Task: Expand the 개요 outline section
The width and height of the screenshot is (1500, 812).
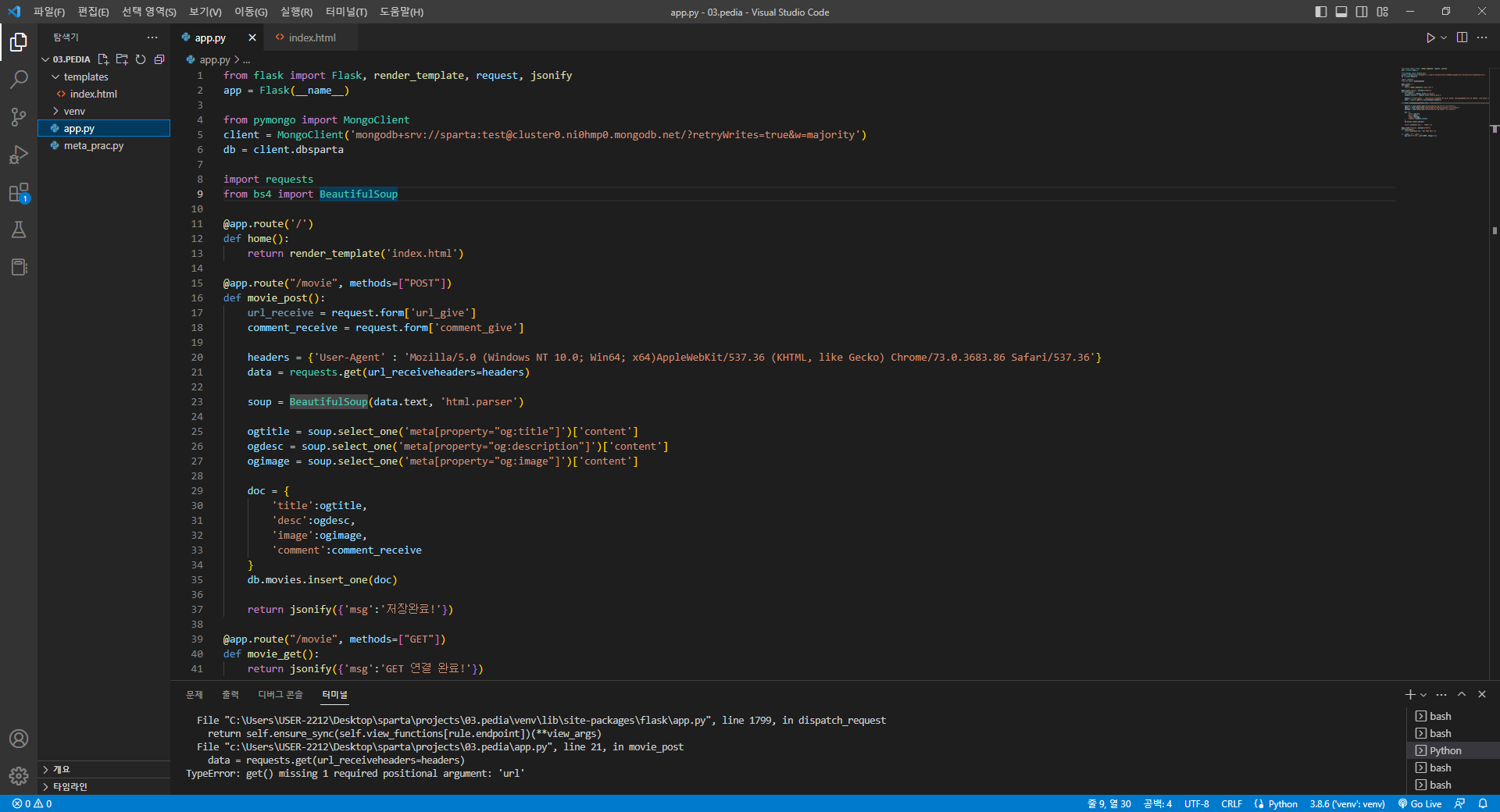Action: 104,769
